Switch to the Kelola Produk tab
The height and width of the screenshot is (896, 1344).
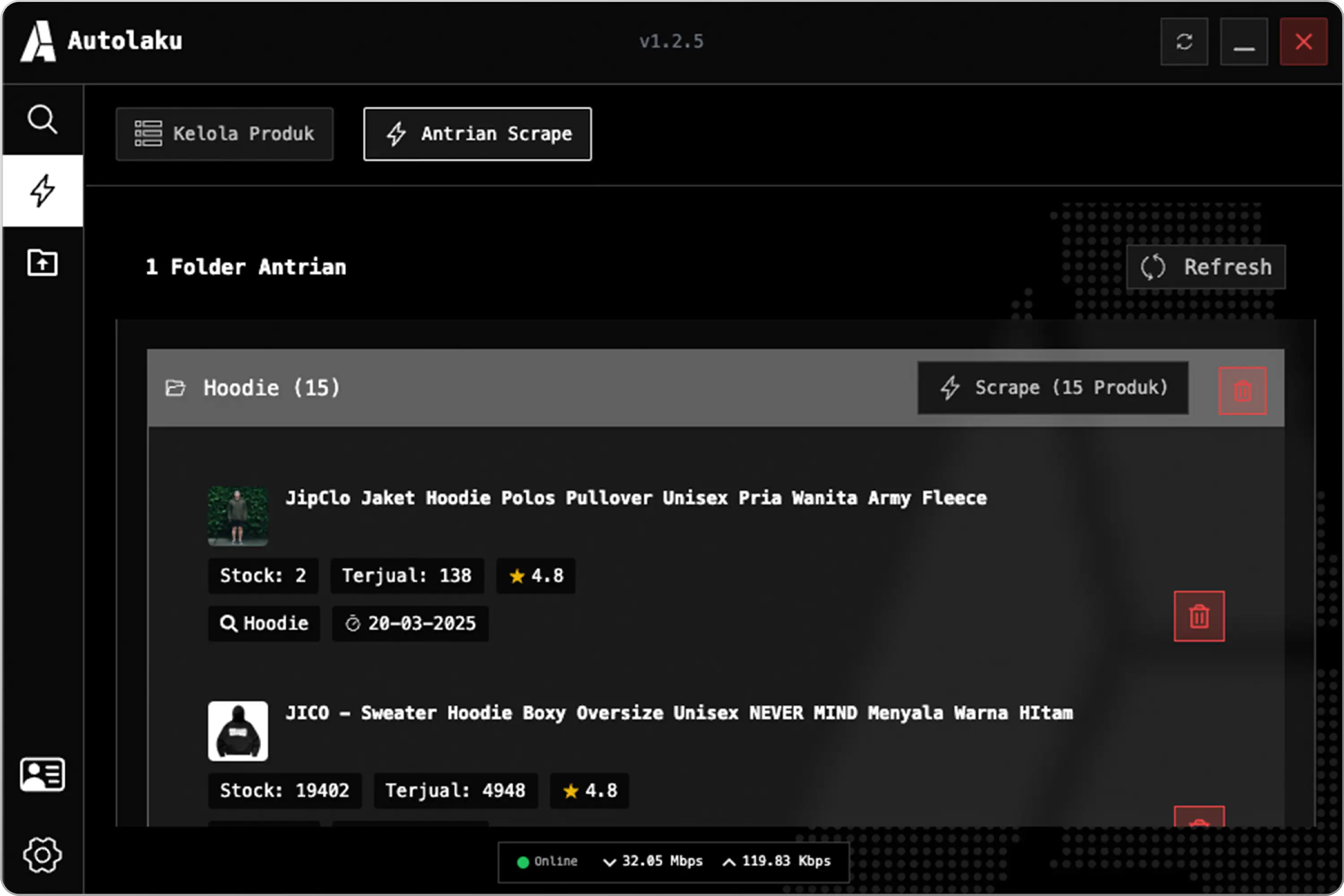pos(224,134)
